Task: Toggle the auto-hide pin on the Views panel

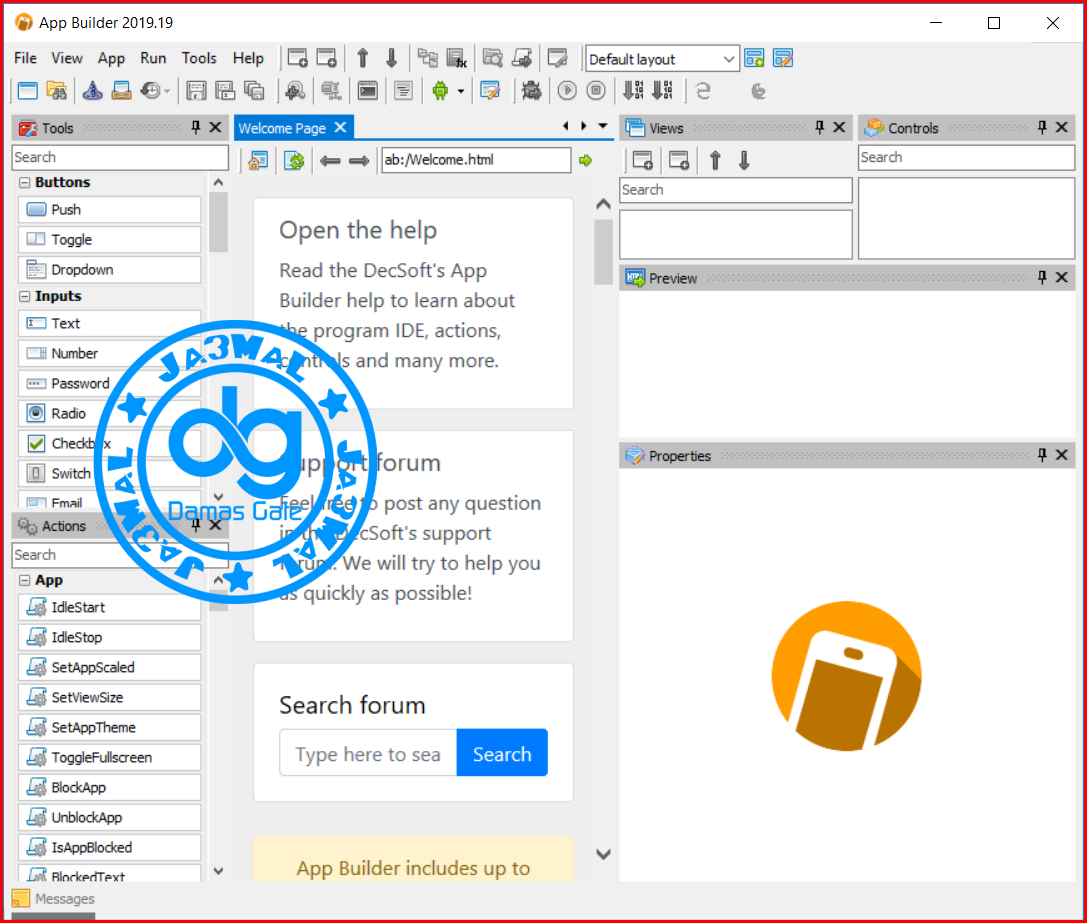Action: pos(819,127)
